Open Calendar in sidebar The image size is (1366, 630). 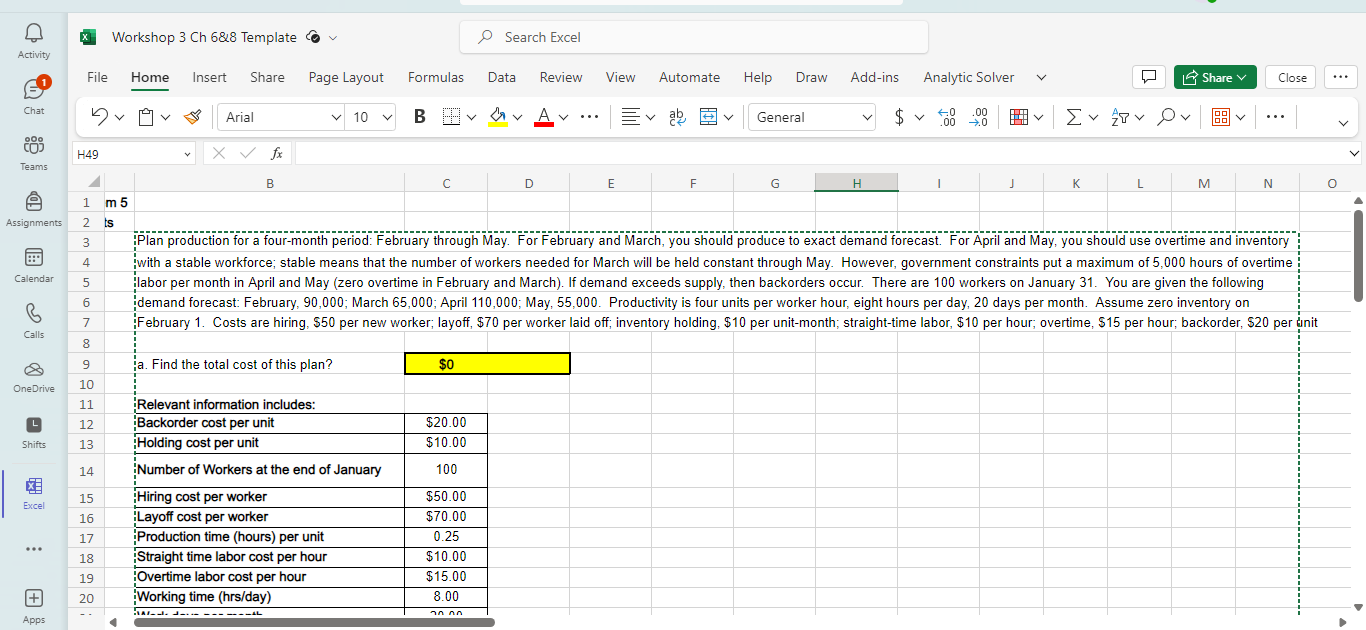(34, 263)
